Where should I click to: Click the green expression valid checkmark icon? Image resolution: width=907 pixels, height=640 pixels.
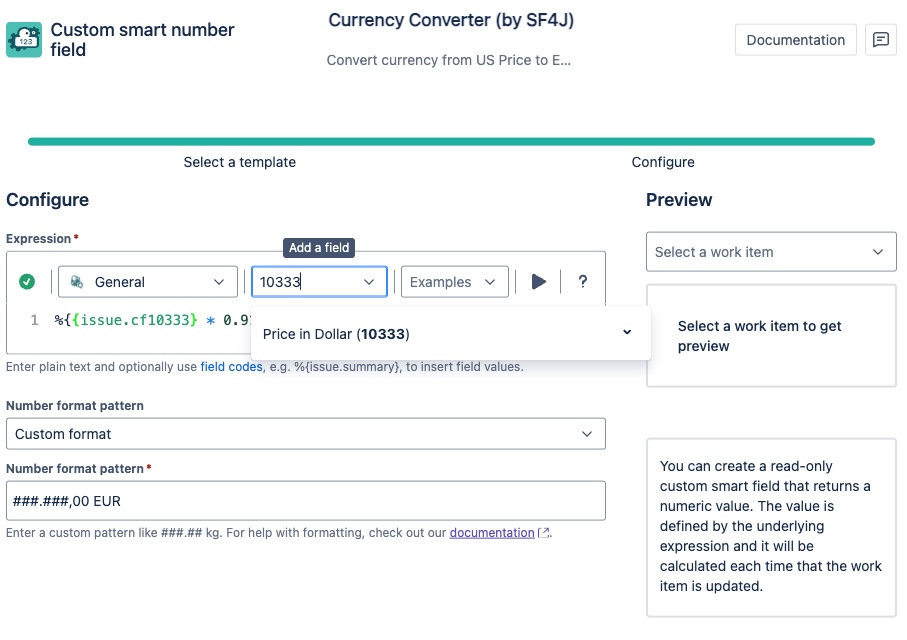pos(27,282)
